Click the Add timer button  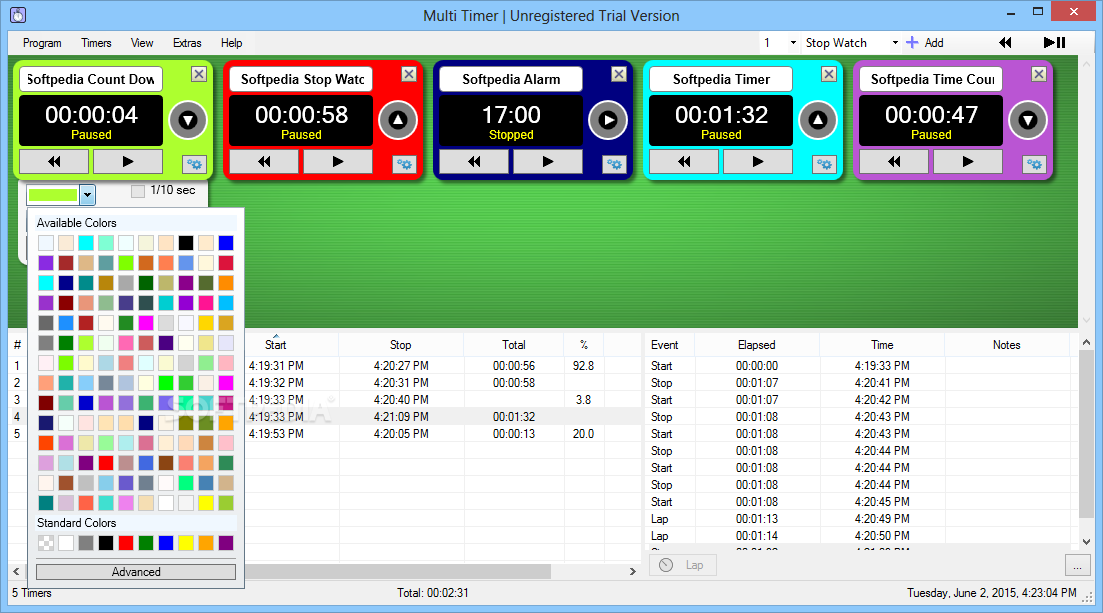925,43
